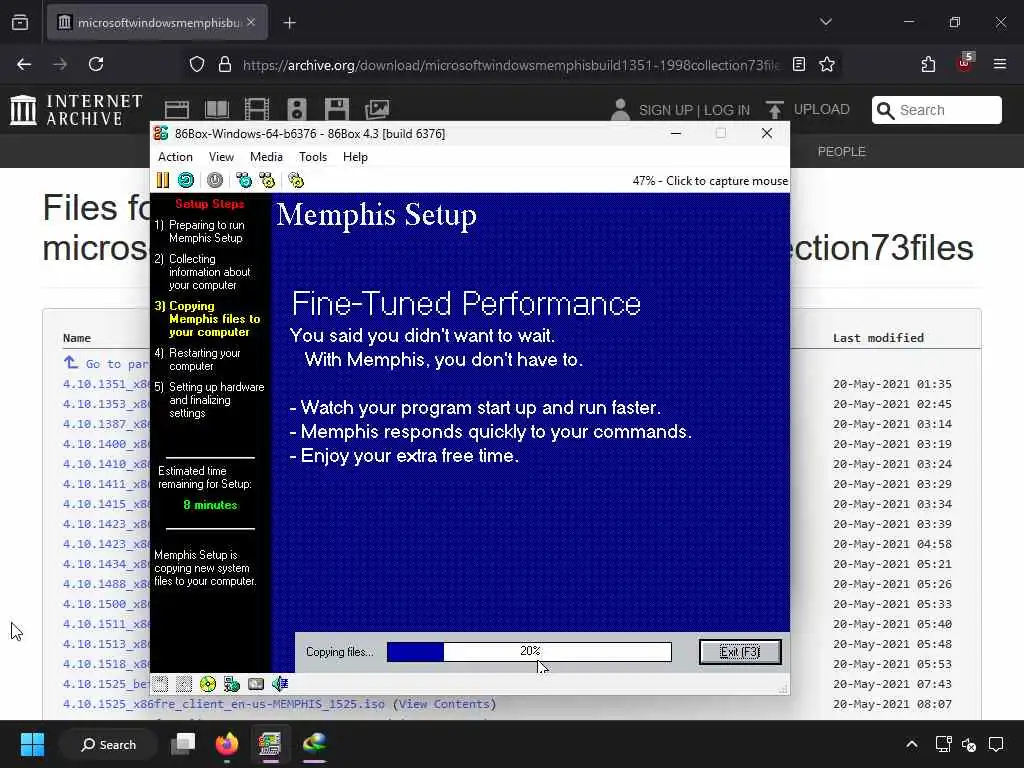This screenshot has width=1024, height=768.
Task: Click Exit (F3) button in Memphis Setup
Action: point(740,652)
